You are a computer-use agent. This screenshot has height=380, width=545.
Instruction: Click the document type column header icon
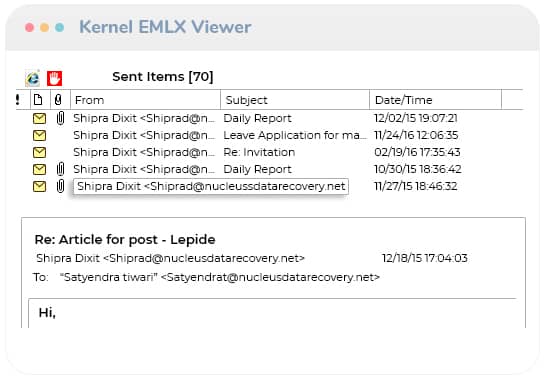(x=38, y=100)
